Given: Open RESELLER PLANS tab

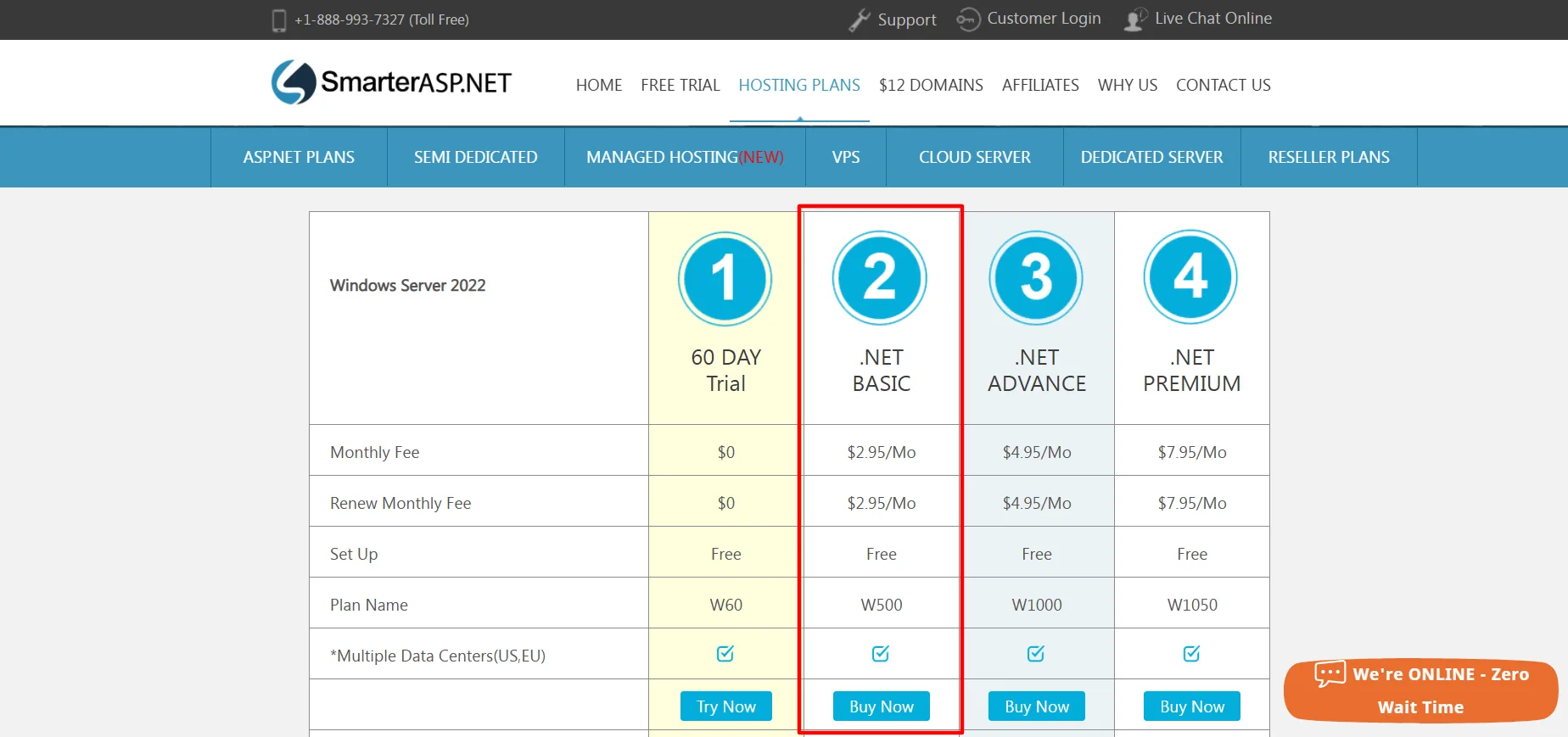Looking at the screenshot, I should 1329,157.
